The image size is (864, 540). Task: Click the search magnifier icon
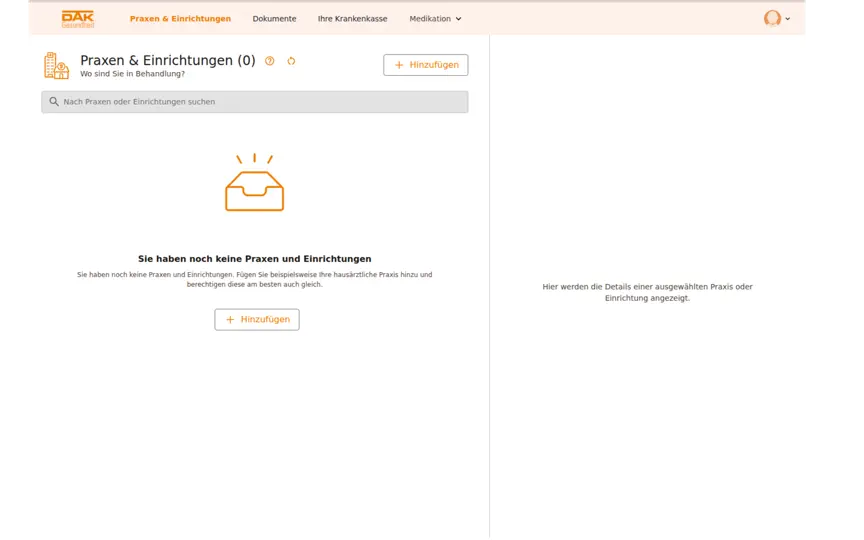[54, 101]
